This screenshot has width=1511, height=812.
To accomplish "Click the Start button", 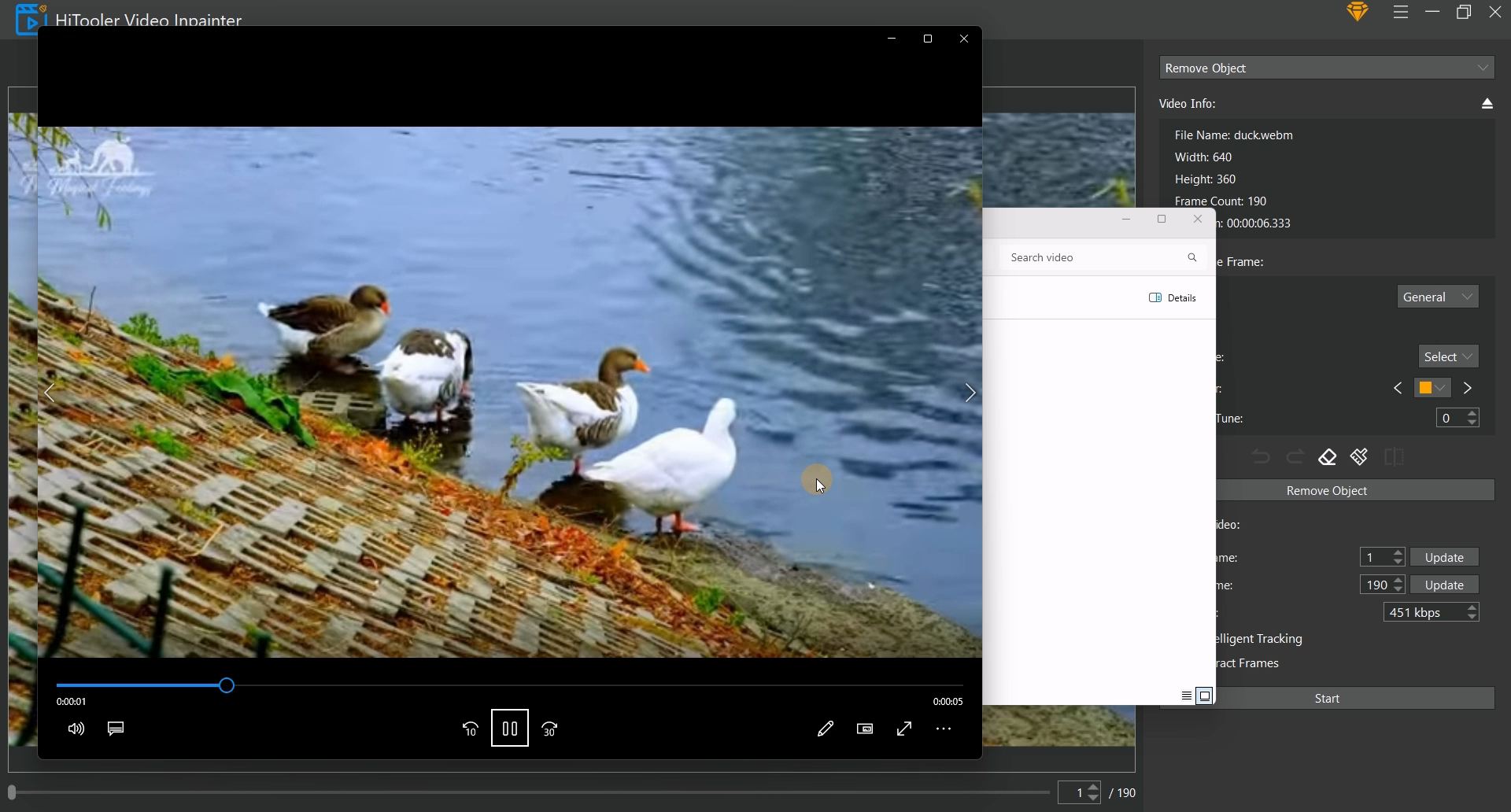I will click(x=1327, y=698).
